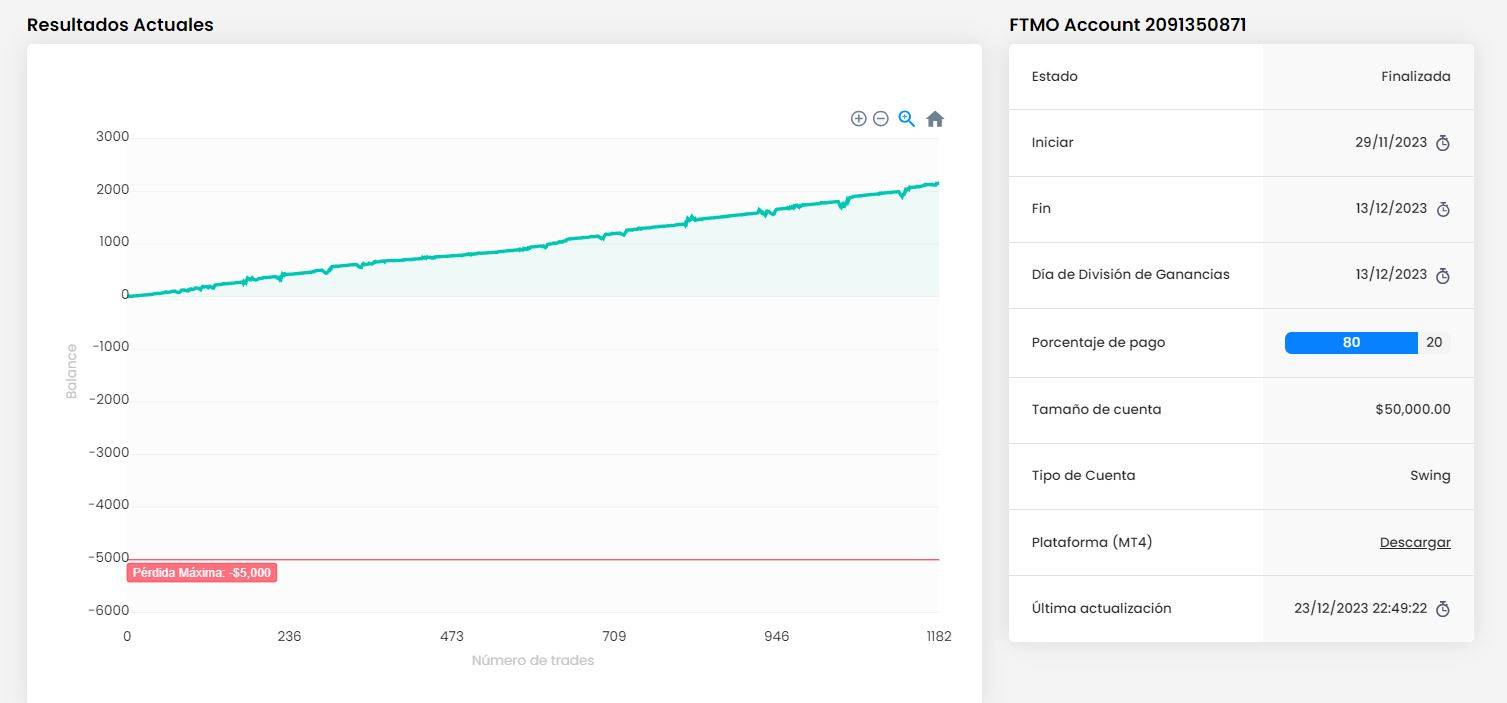The image size is (1507, 703).
Task: Click the Finalizada status value
Action: 1415,76
